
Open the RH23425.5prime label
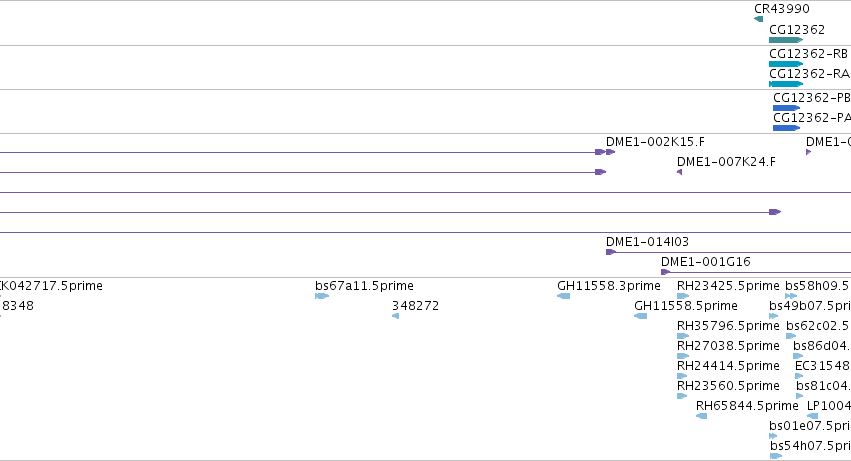tap(728, 286)
